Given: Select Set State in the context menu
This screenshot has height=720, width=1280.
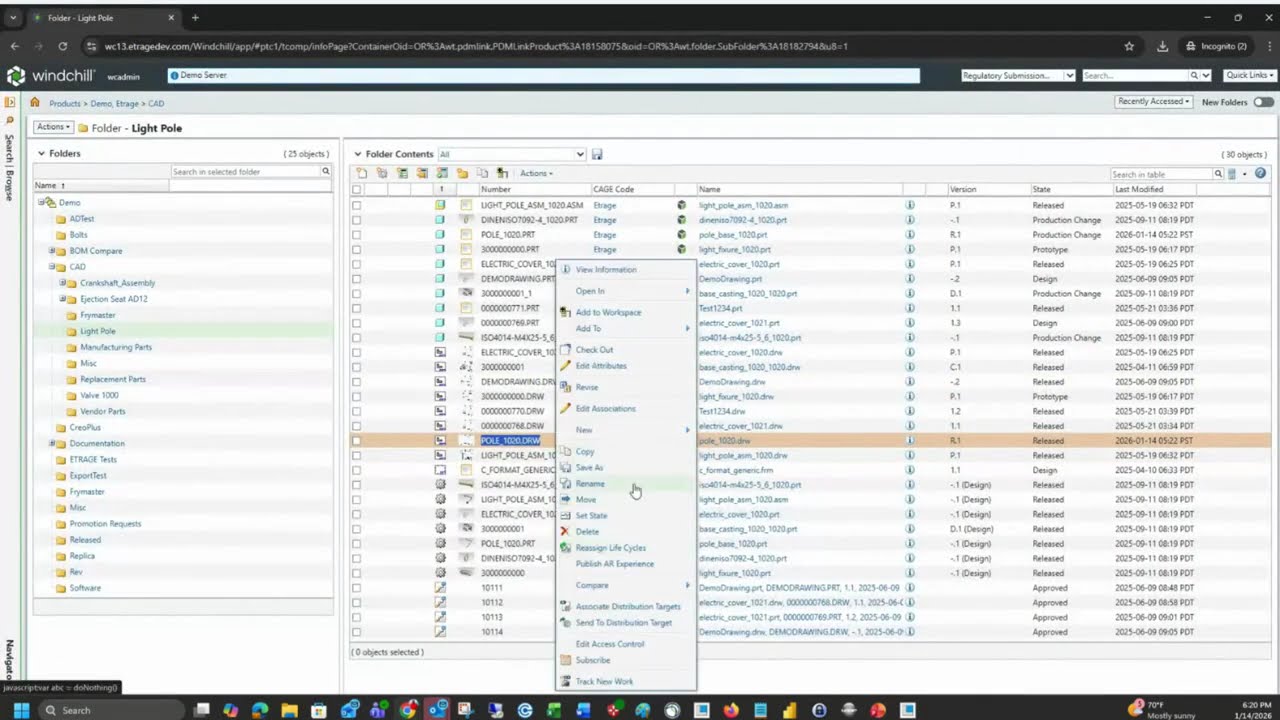Looking at the screenshot, I should [x=591, y=516].
